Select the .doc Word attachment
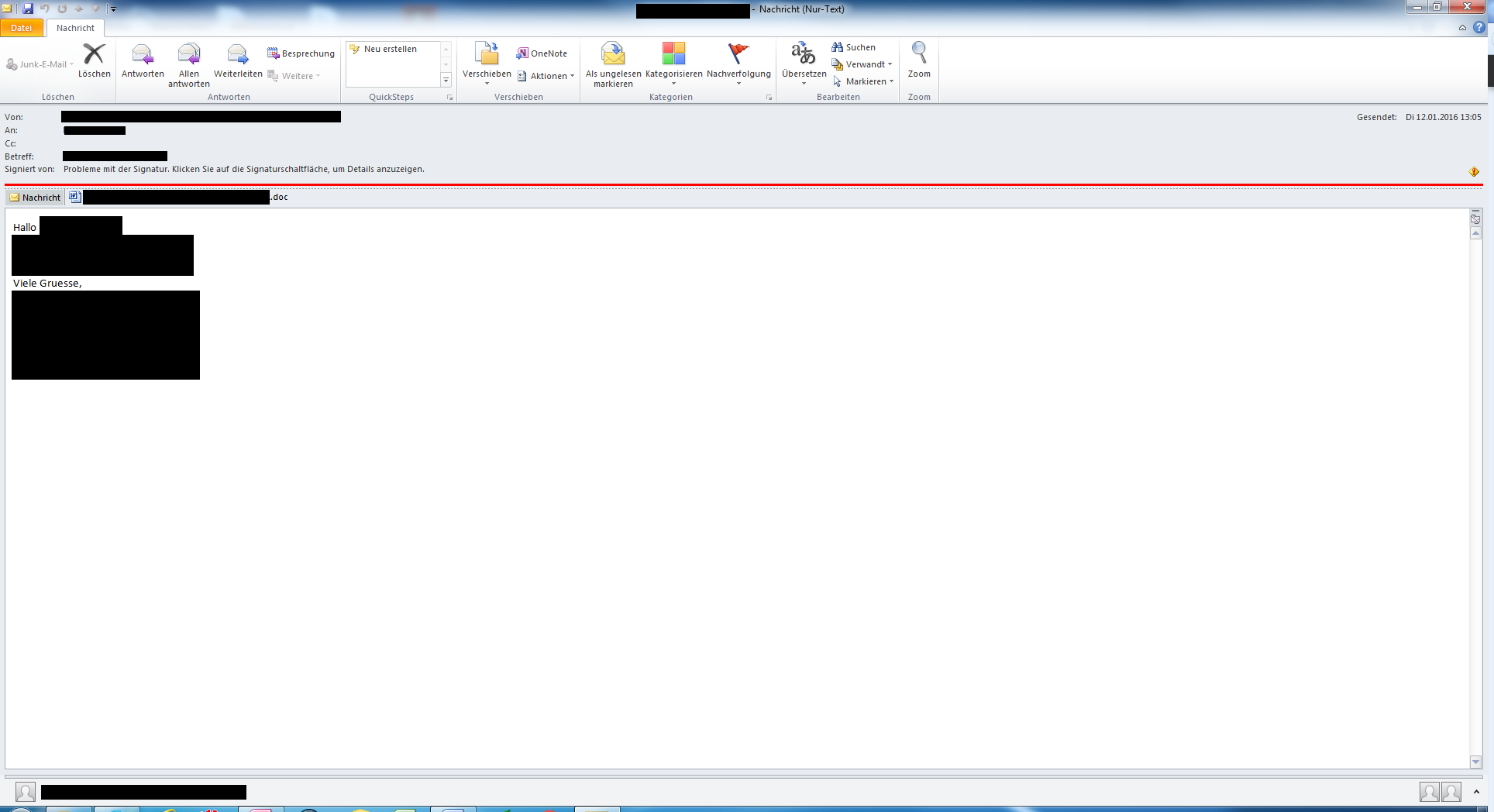Screen dimensions: 1494x812 tap(178, 198)
